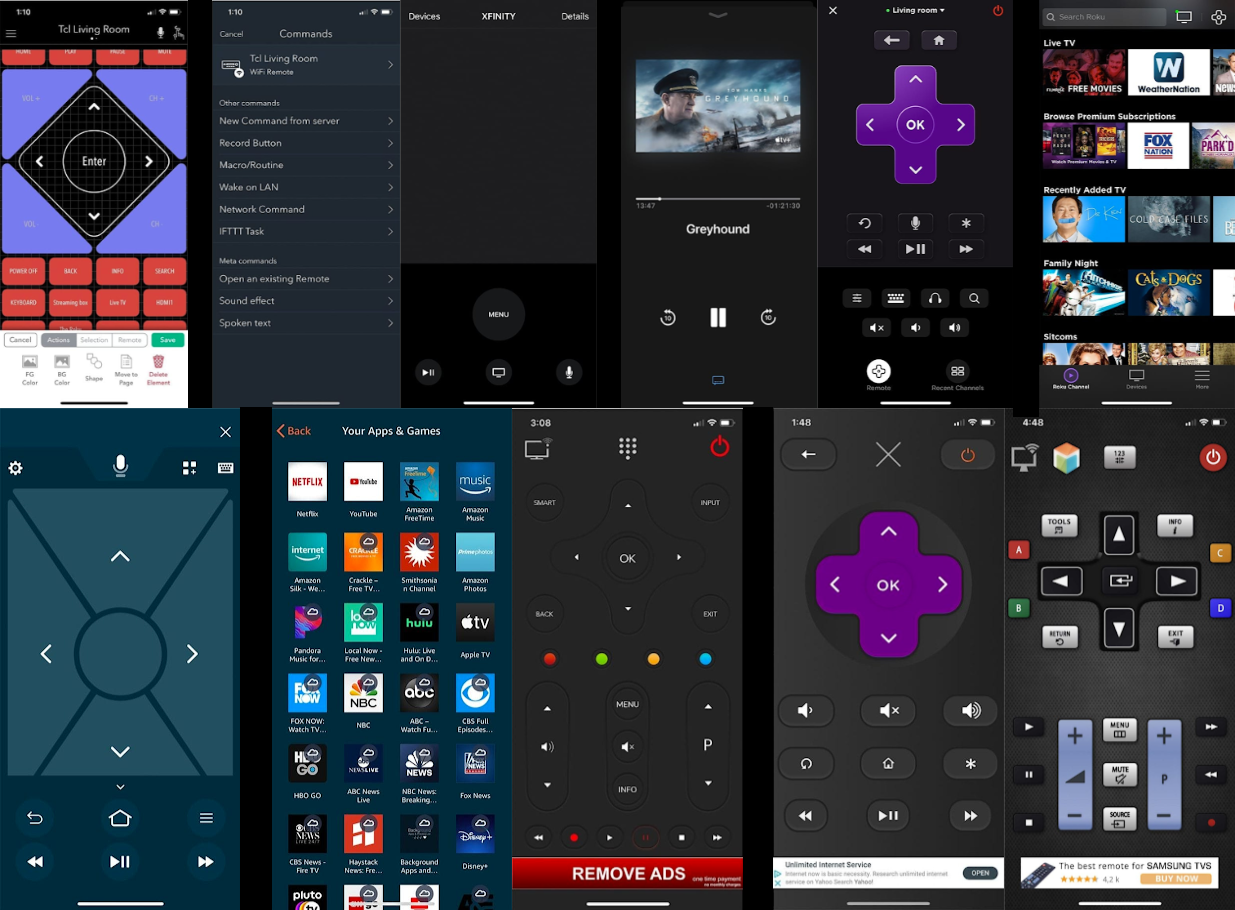Open the Netflix app icon
Image resolution: width=1235 pixels, height=910 pixels.
[x=307, y=482]
